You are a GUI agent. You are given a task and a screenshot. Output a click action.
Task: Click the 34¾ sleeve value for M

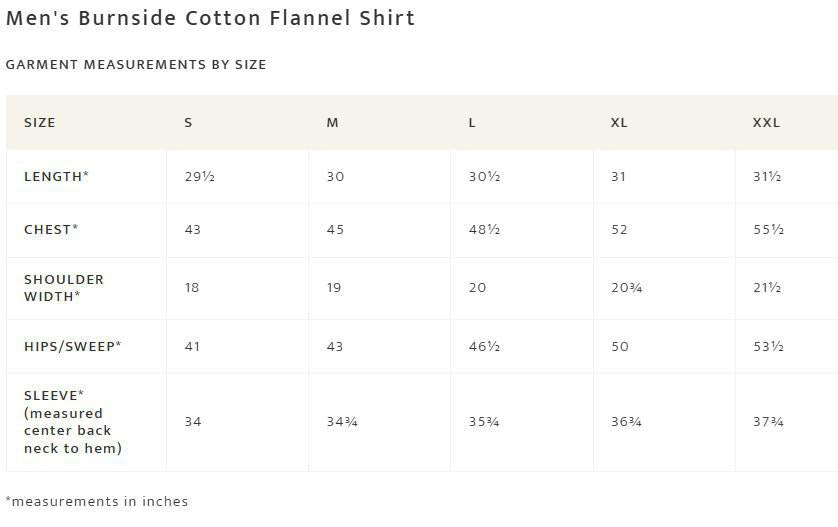click(x=342, y=422)
